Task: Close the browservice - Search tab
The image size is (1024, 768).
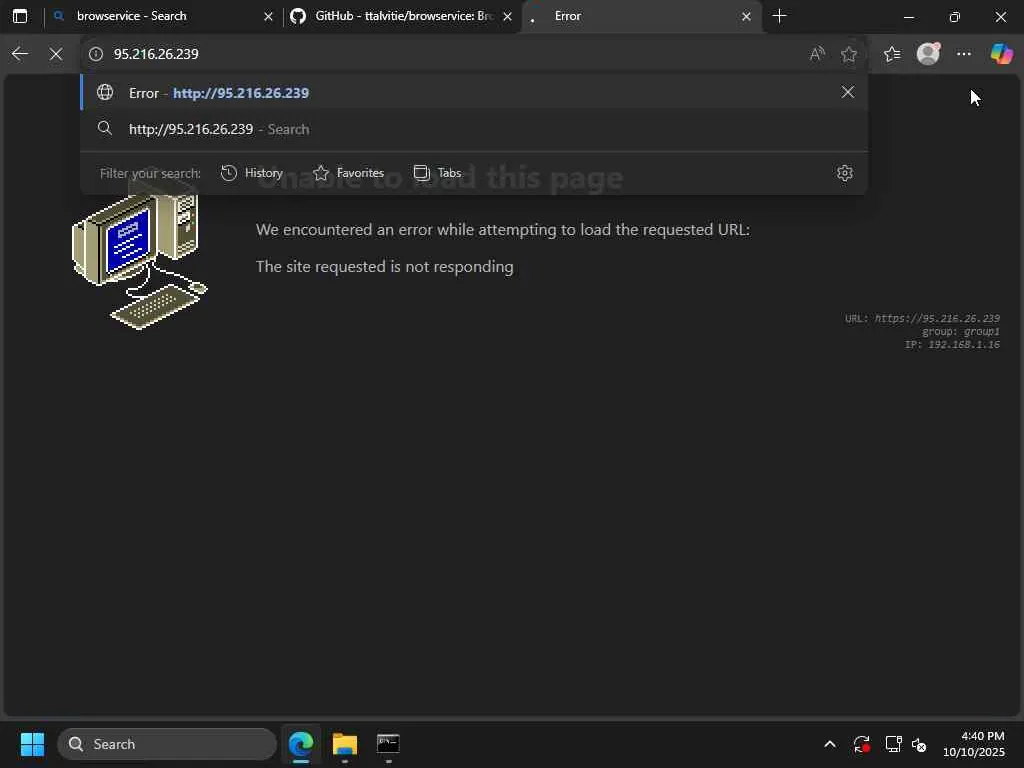Action: (x=268, y=17)
